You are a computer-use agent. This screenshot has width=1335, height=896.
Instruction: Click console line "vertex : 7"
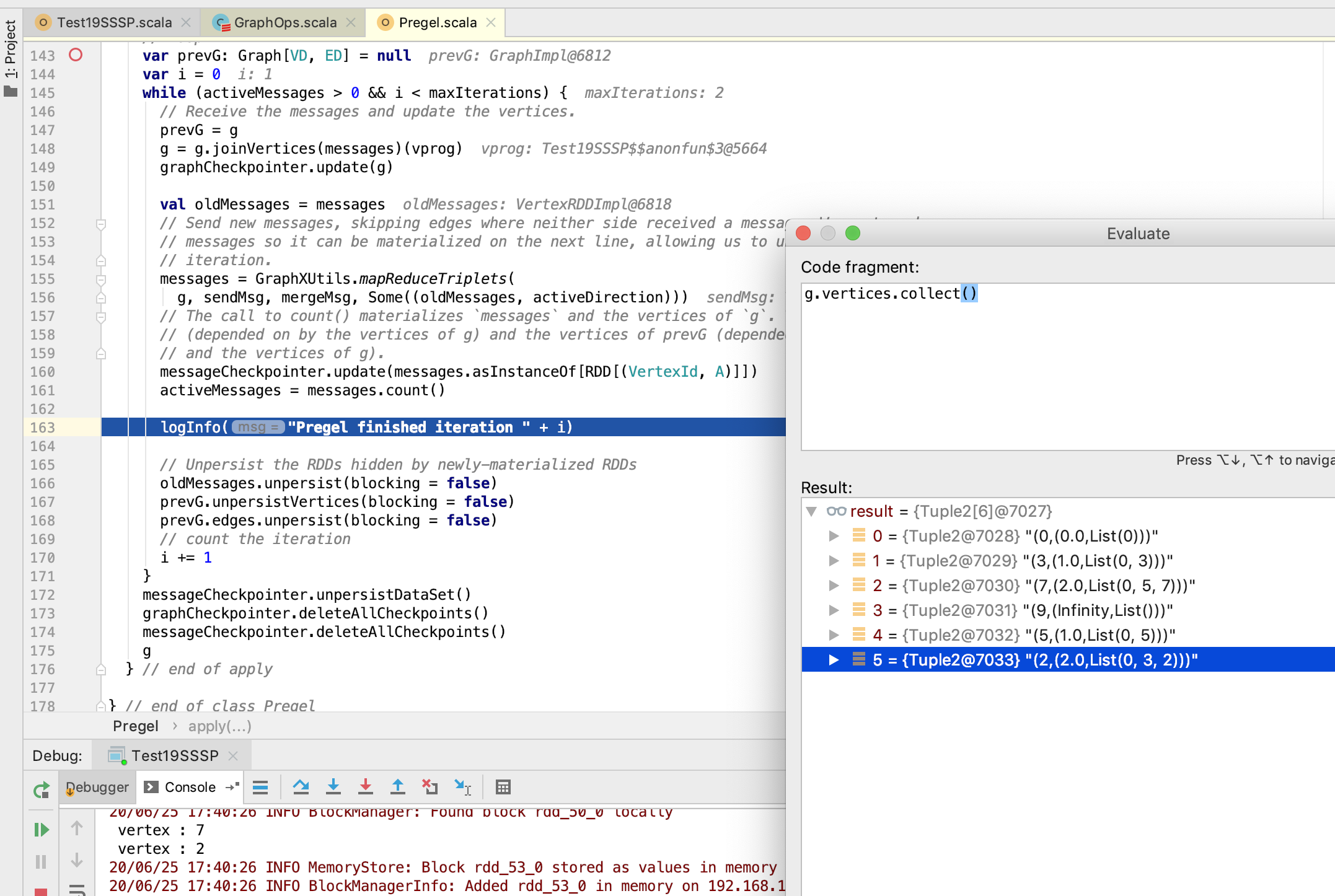pyautogui.click(x=161, y=830)
